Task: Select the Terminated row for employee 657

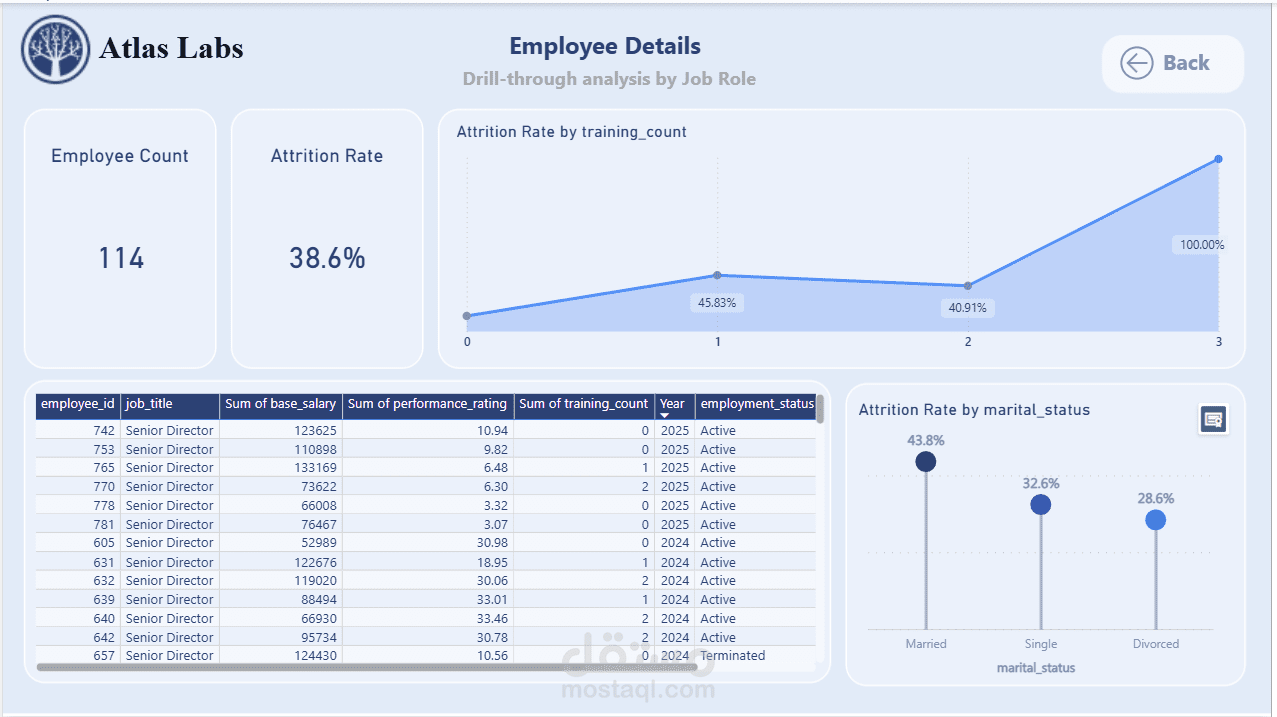Action: (426, 656)
